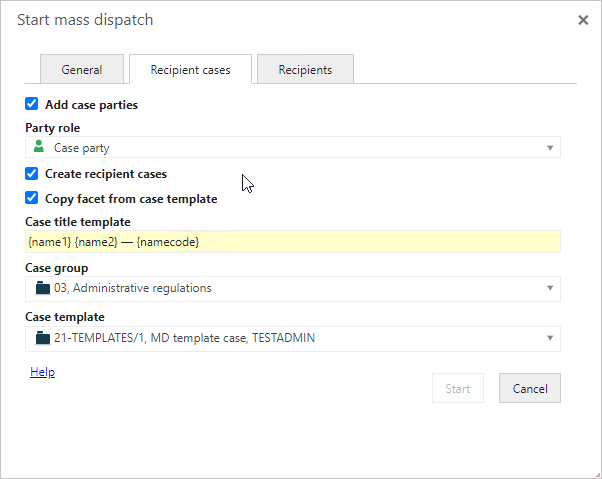Open the Recipients tab
This screenshot has height=479, width=602.
point(305,69)
